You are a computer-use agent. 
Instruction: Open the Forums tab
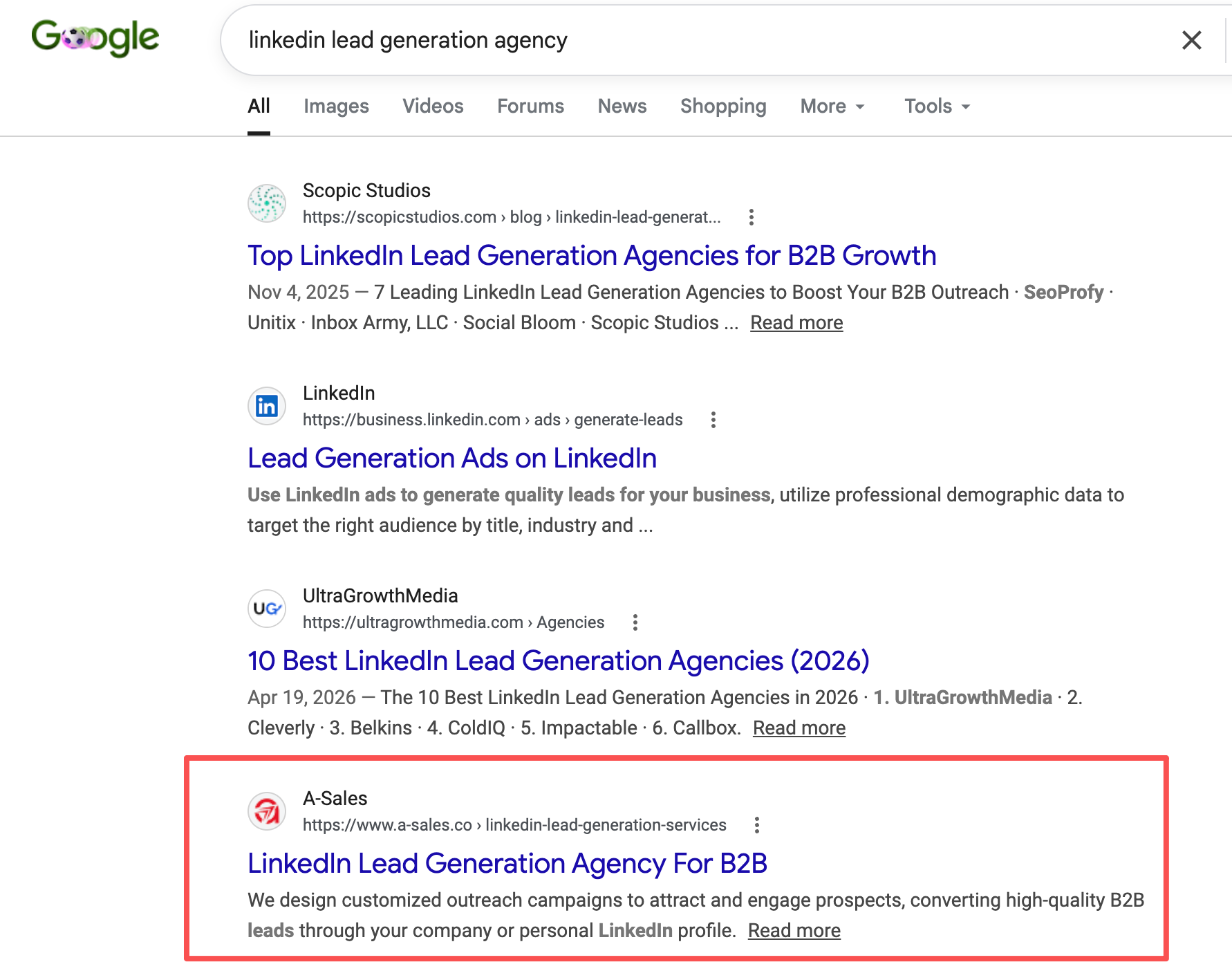(530, 106)
